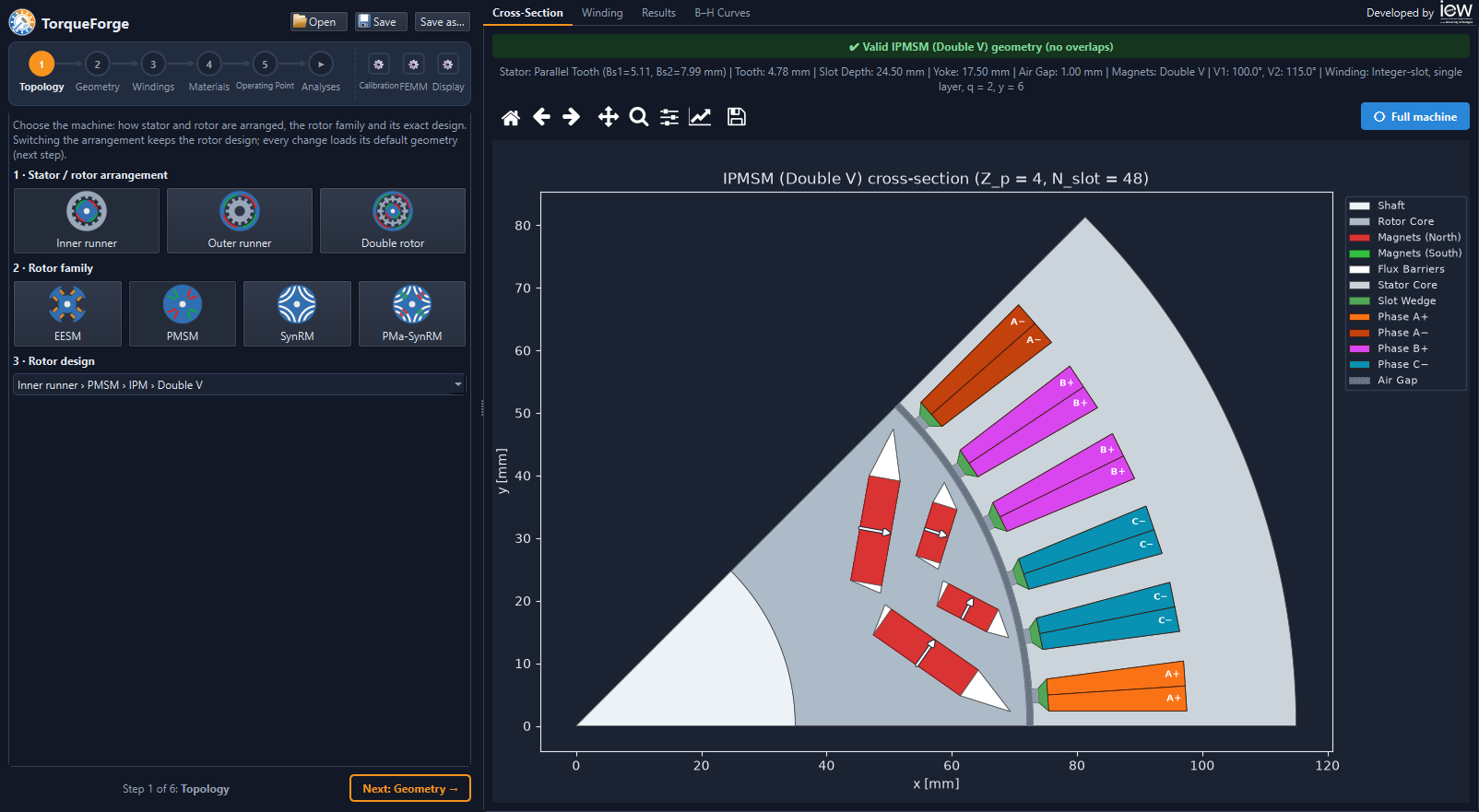Click the 'Step 1 of 6: Topology' text

click(x=176, y=789)
